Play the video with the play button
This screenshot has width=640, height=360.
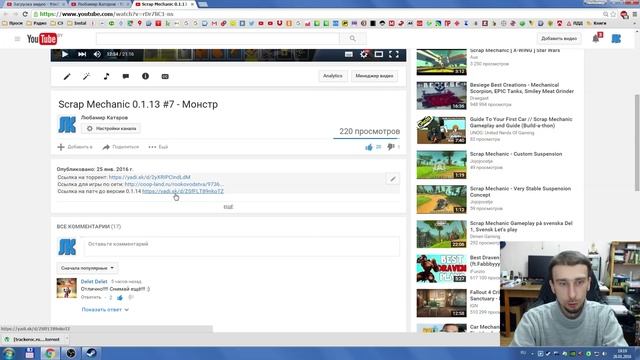[65, 54]
